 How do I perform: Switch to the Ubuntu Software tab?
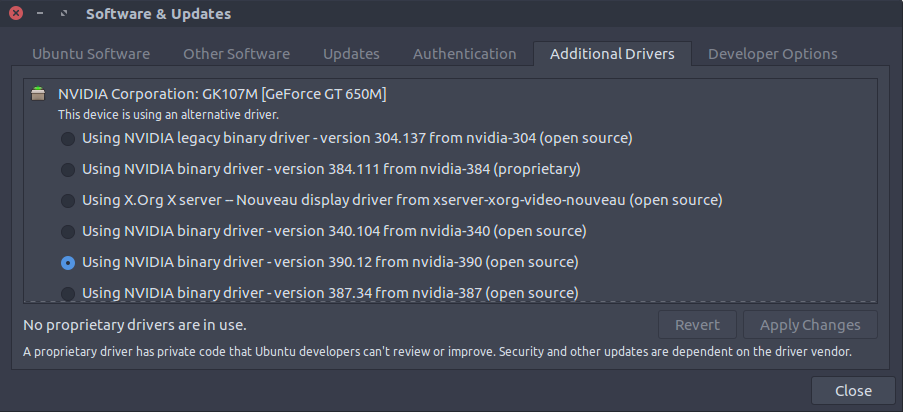91,54
